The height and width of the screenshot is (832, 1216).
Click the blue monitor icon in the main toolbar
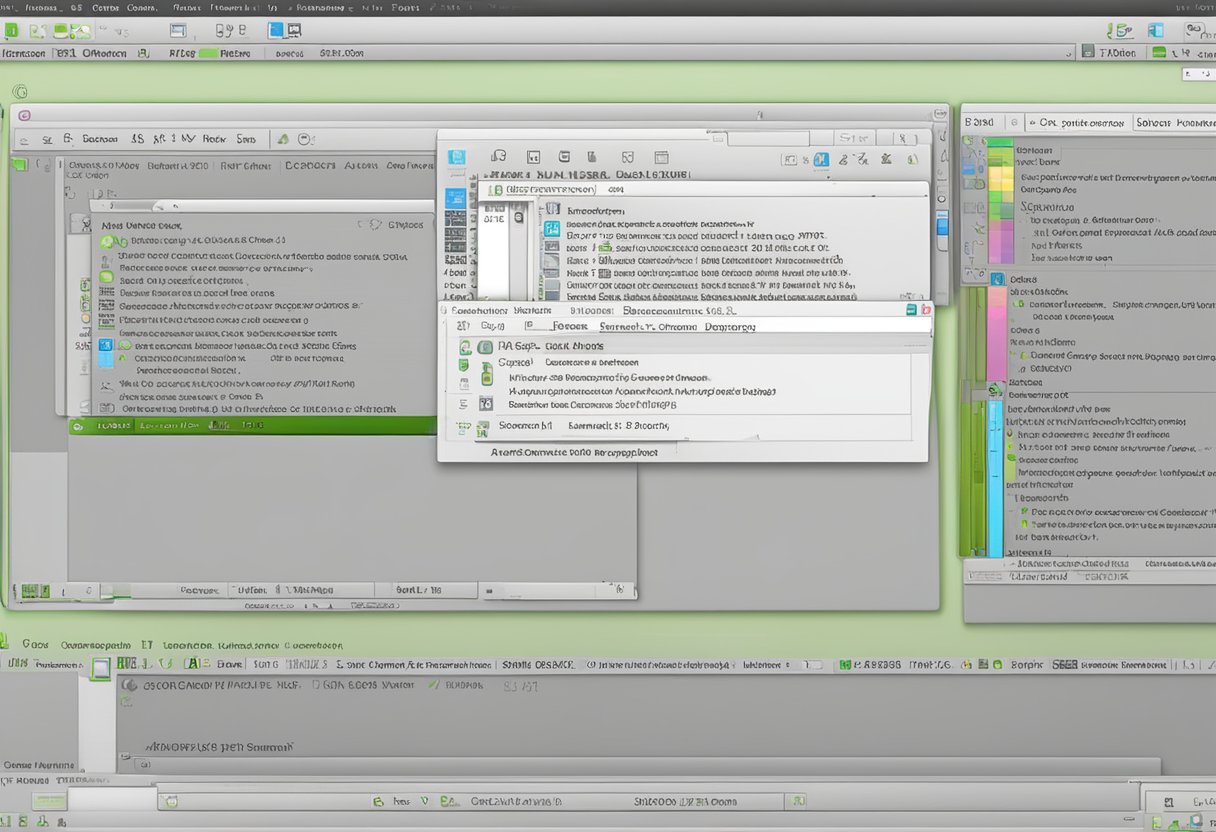[x=276, y=30]
